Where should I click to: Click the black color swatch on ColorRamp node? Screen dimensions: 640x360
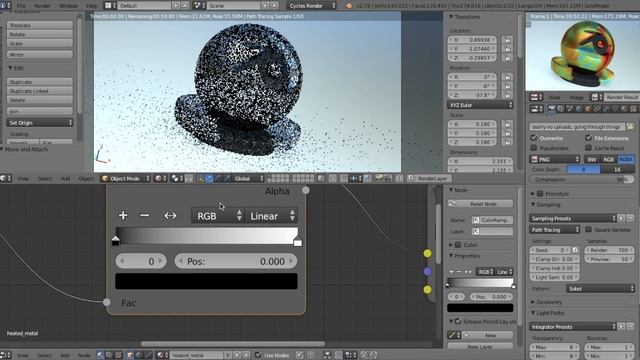[206, 281]
